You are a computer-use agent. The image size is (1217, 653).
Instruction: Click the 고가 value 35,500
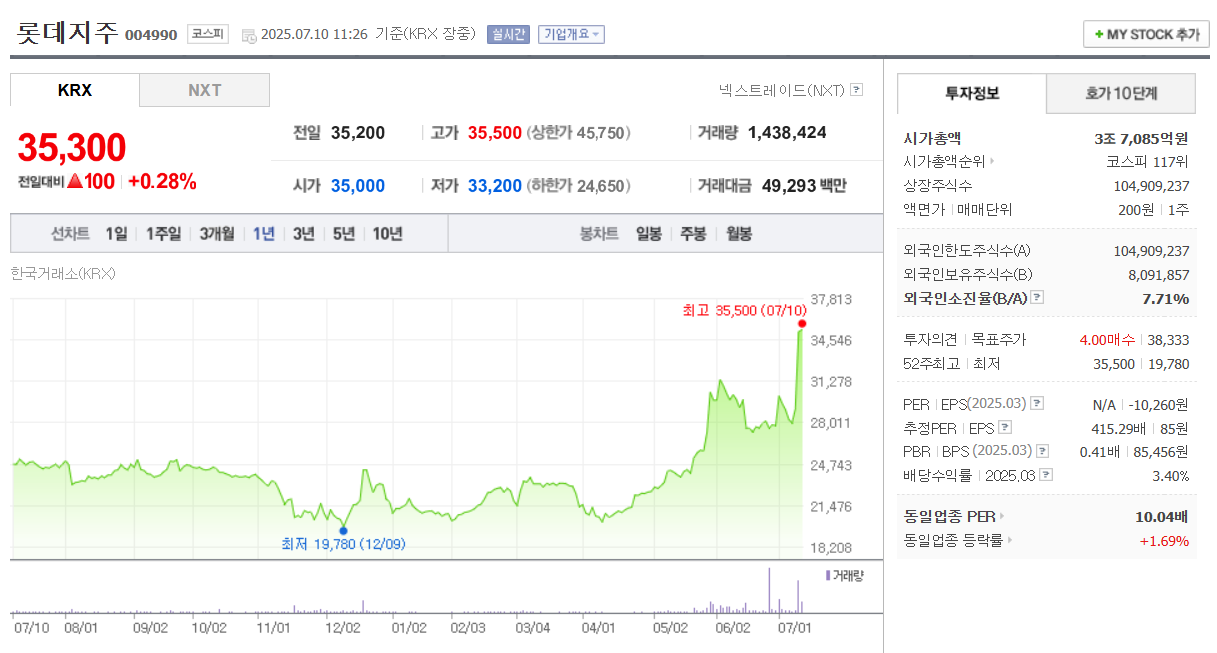[495, 132]
